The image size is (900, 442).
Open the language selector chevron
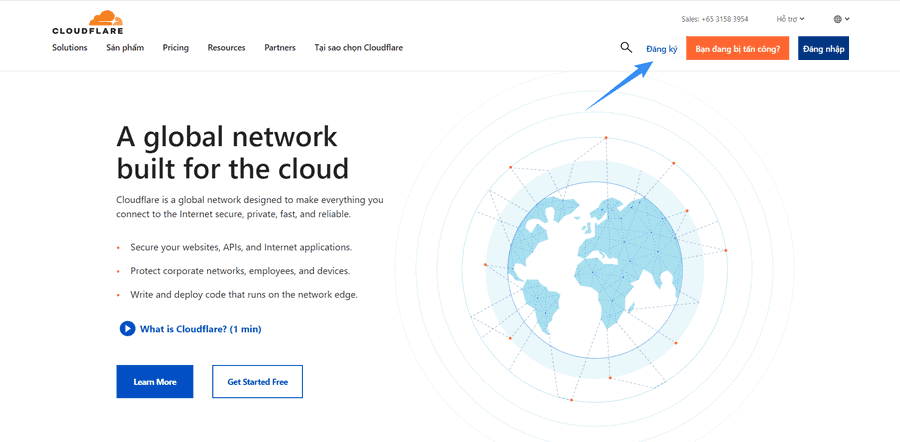(847, 19)
